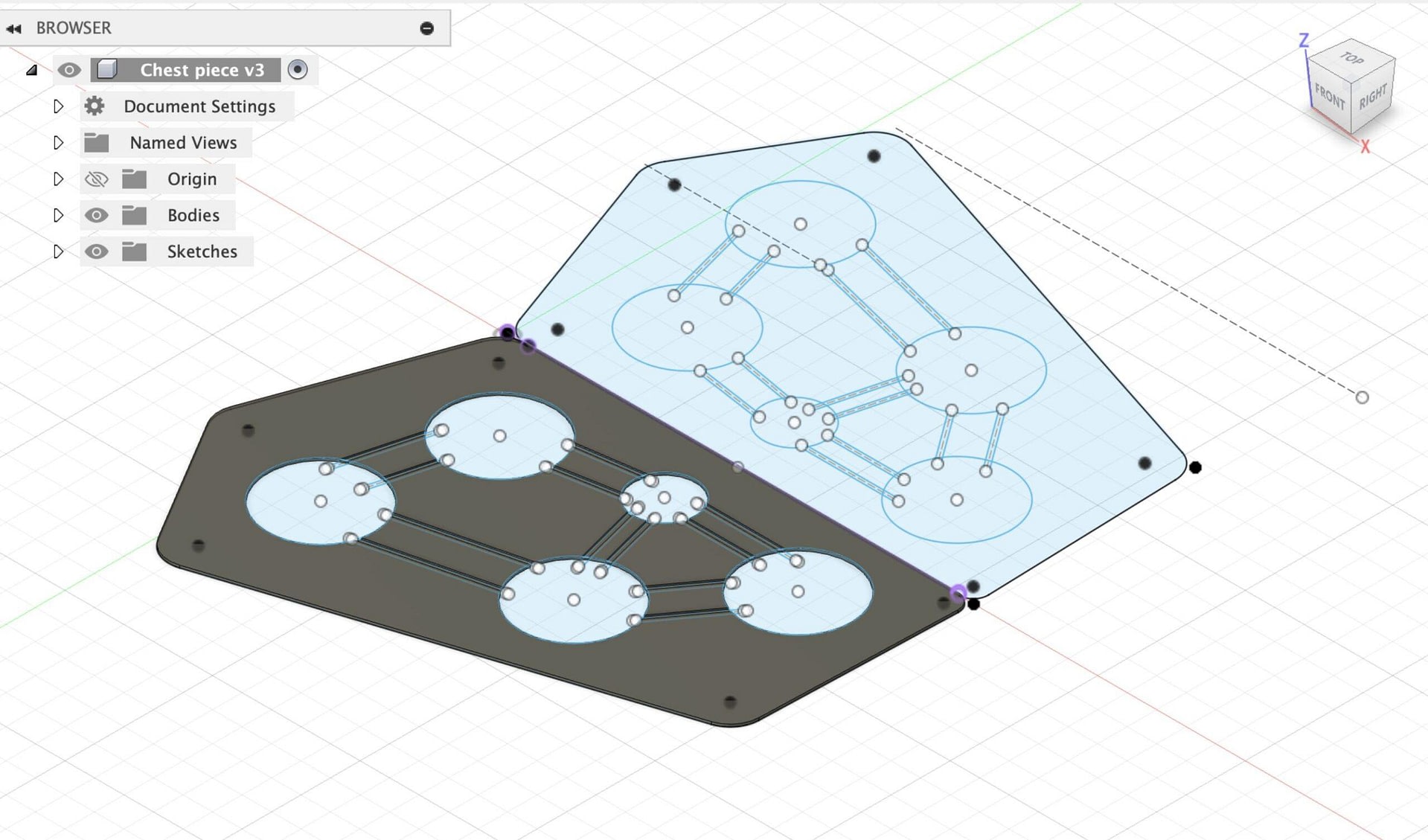Select the Named Views folder icon
The width and height of the screenshot is (1428, 840).
click(x=97, y=142)
